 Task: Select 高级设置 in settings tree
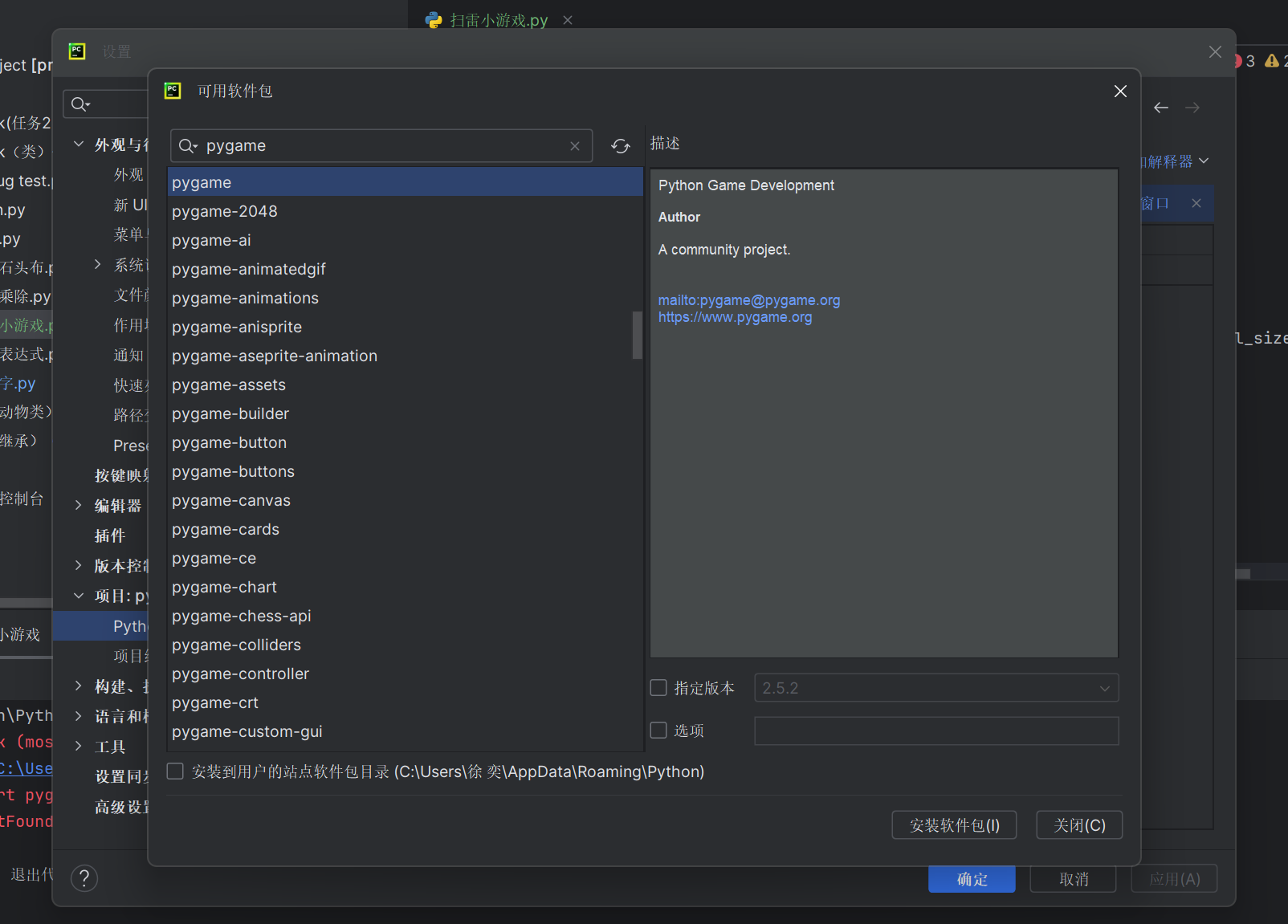click(121, 807)
